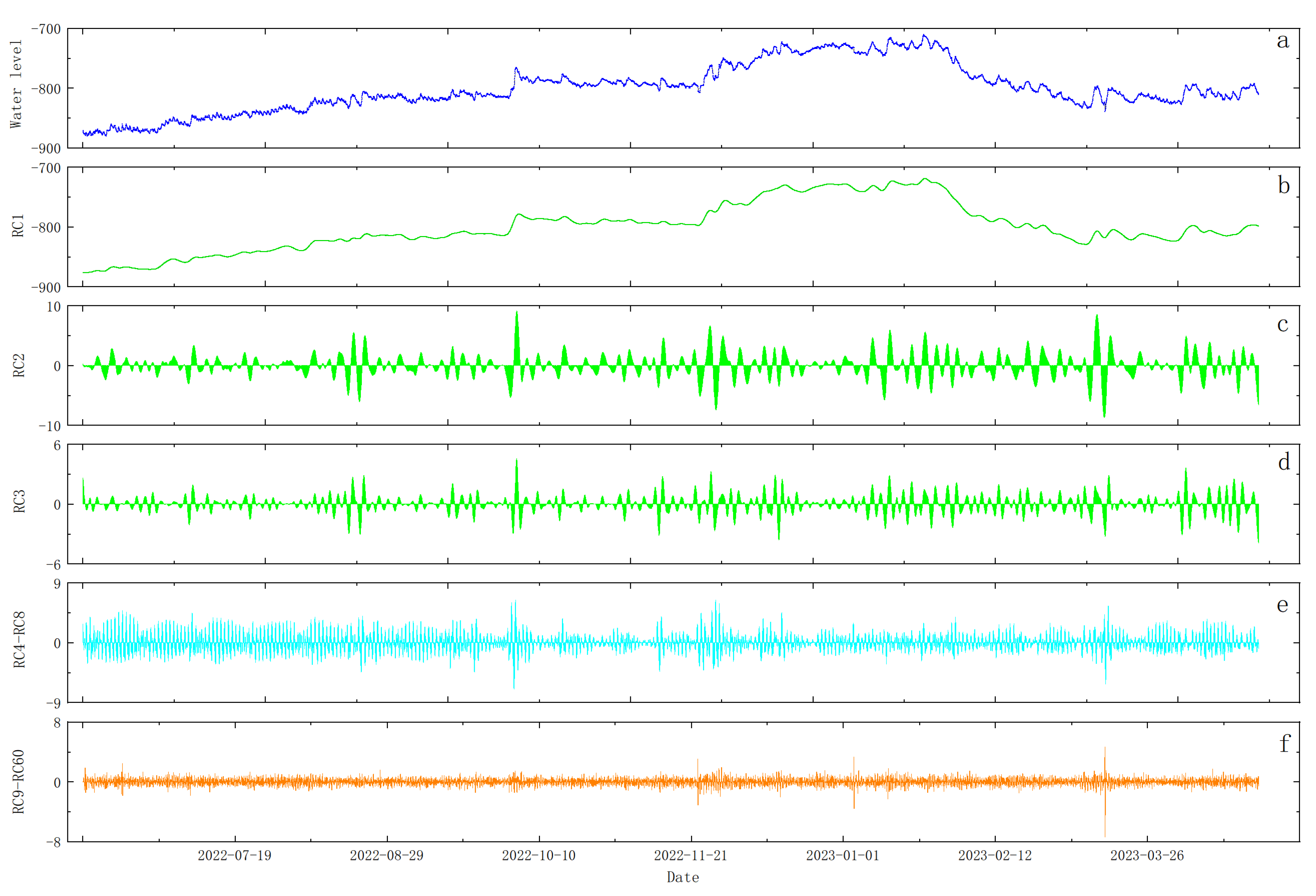Click the 'RC3' y-axis title

coord(19,502)
